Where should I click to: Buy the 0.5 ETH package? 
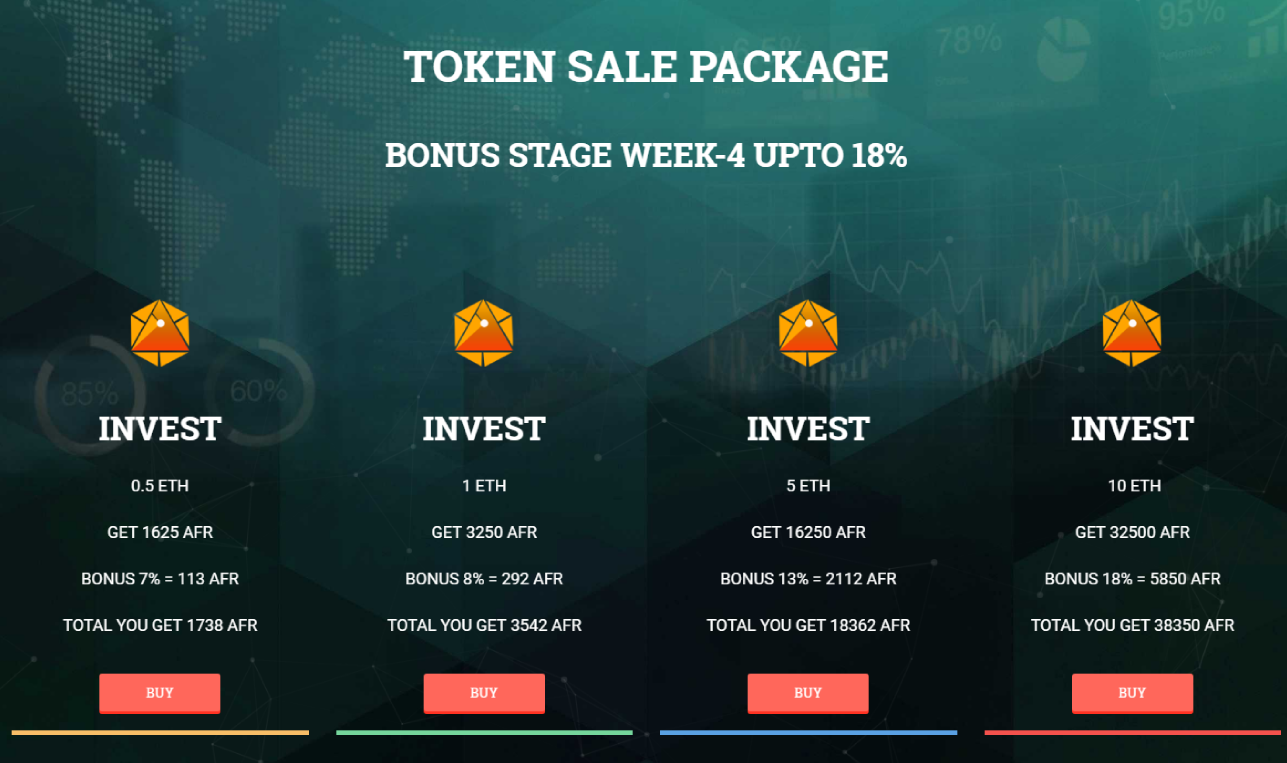point(160,693)
